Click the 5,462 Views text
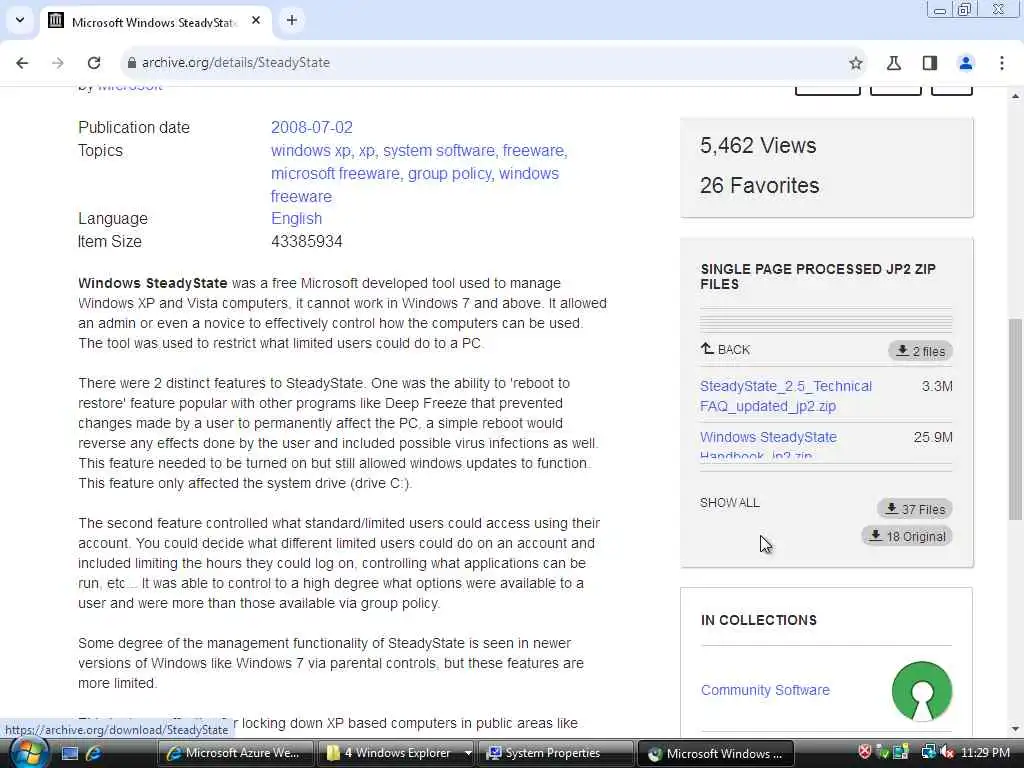 point(758,145)
